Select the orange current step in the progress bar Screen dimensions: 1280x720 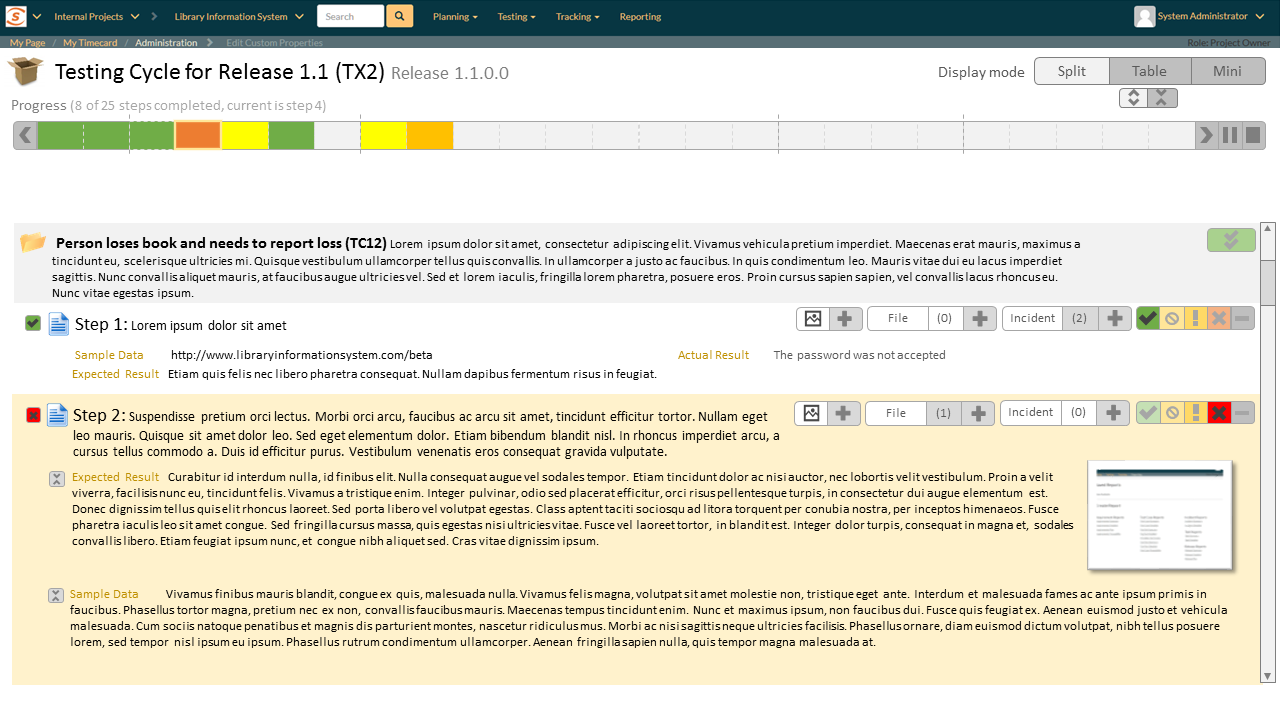(198, 135)
